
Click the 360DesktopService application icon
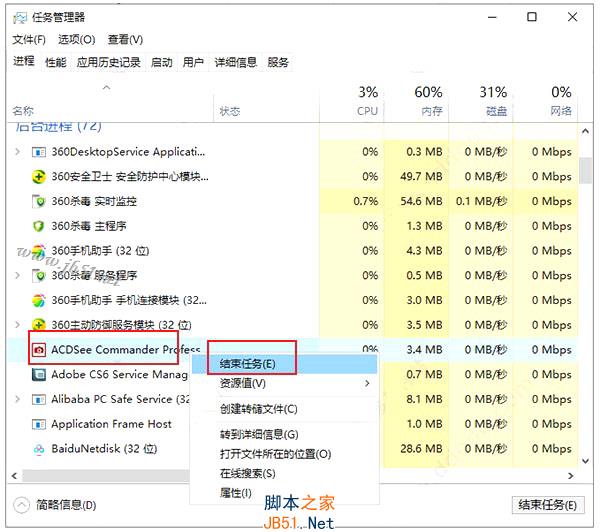coord(39,152)
